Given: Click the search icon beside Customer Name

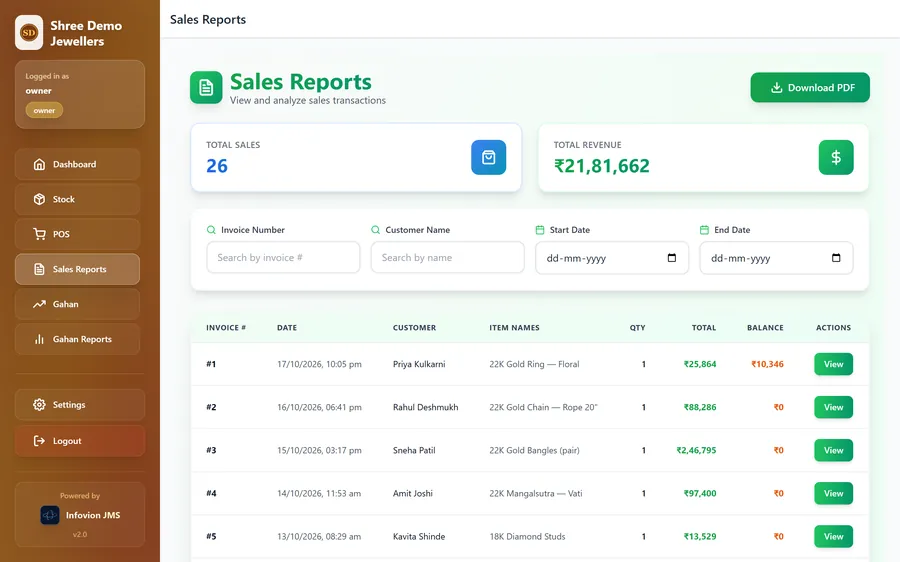Looking at the screenshot, I should click(375, 230).
